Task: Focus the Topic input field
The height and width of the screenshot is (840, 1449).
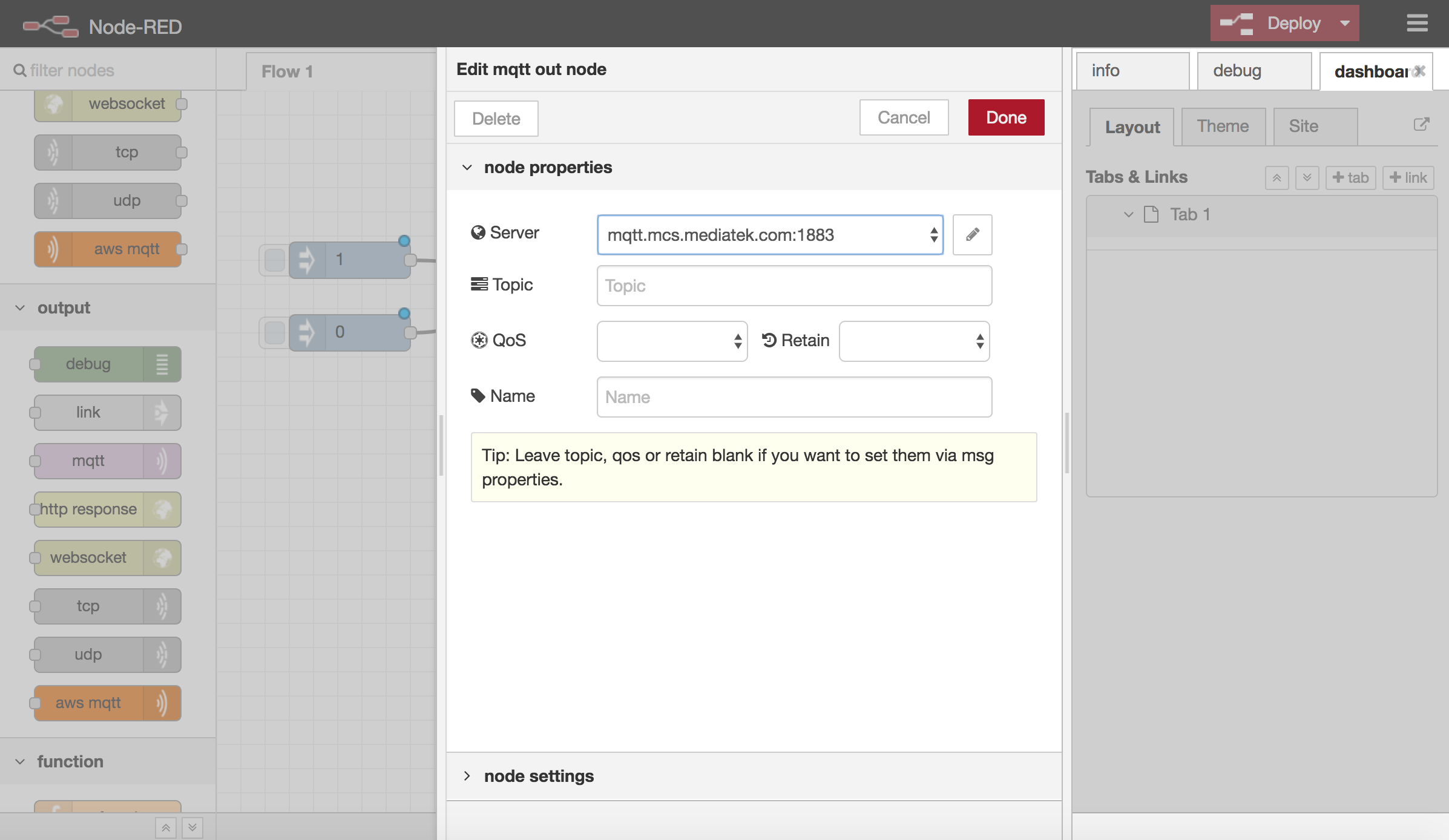Action: click(794, 286)
